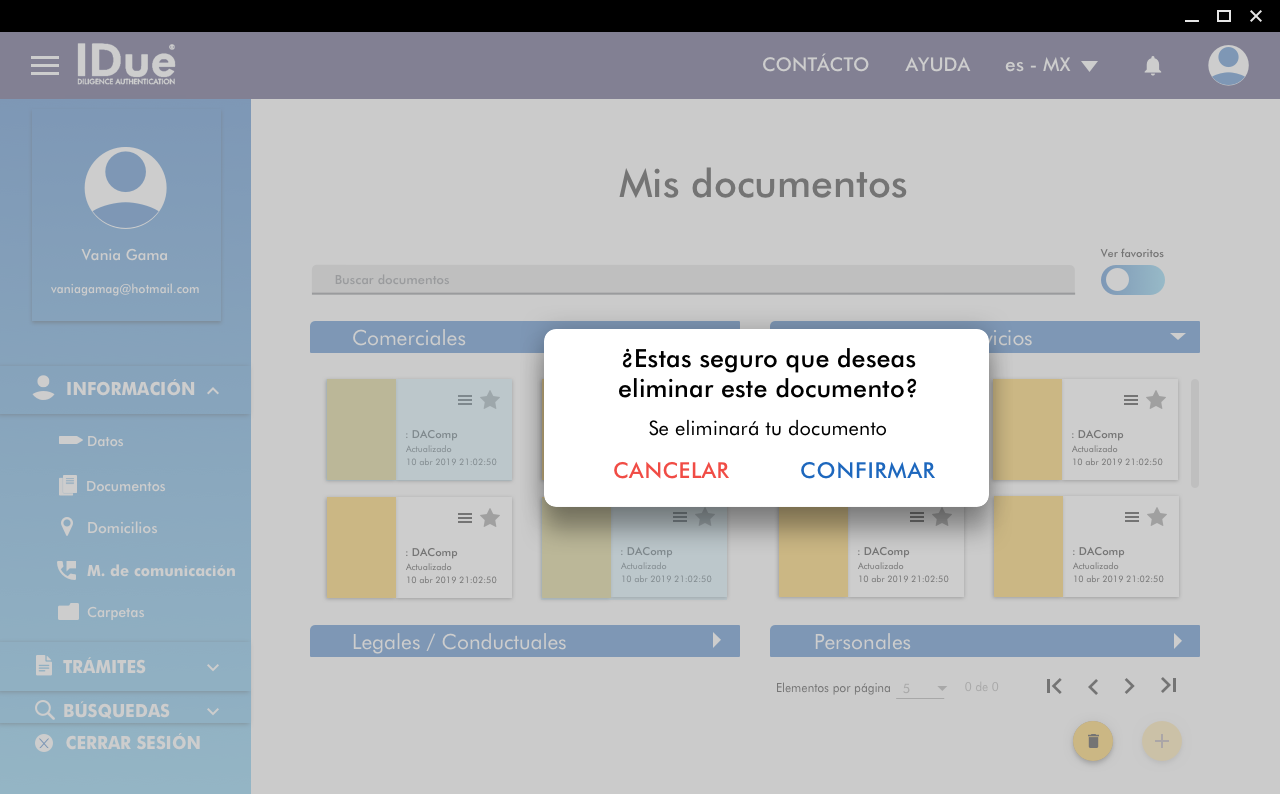Click the Buscar documentos search field

(x=692, y=280)
